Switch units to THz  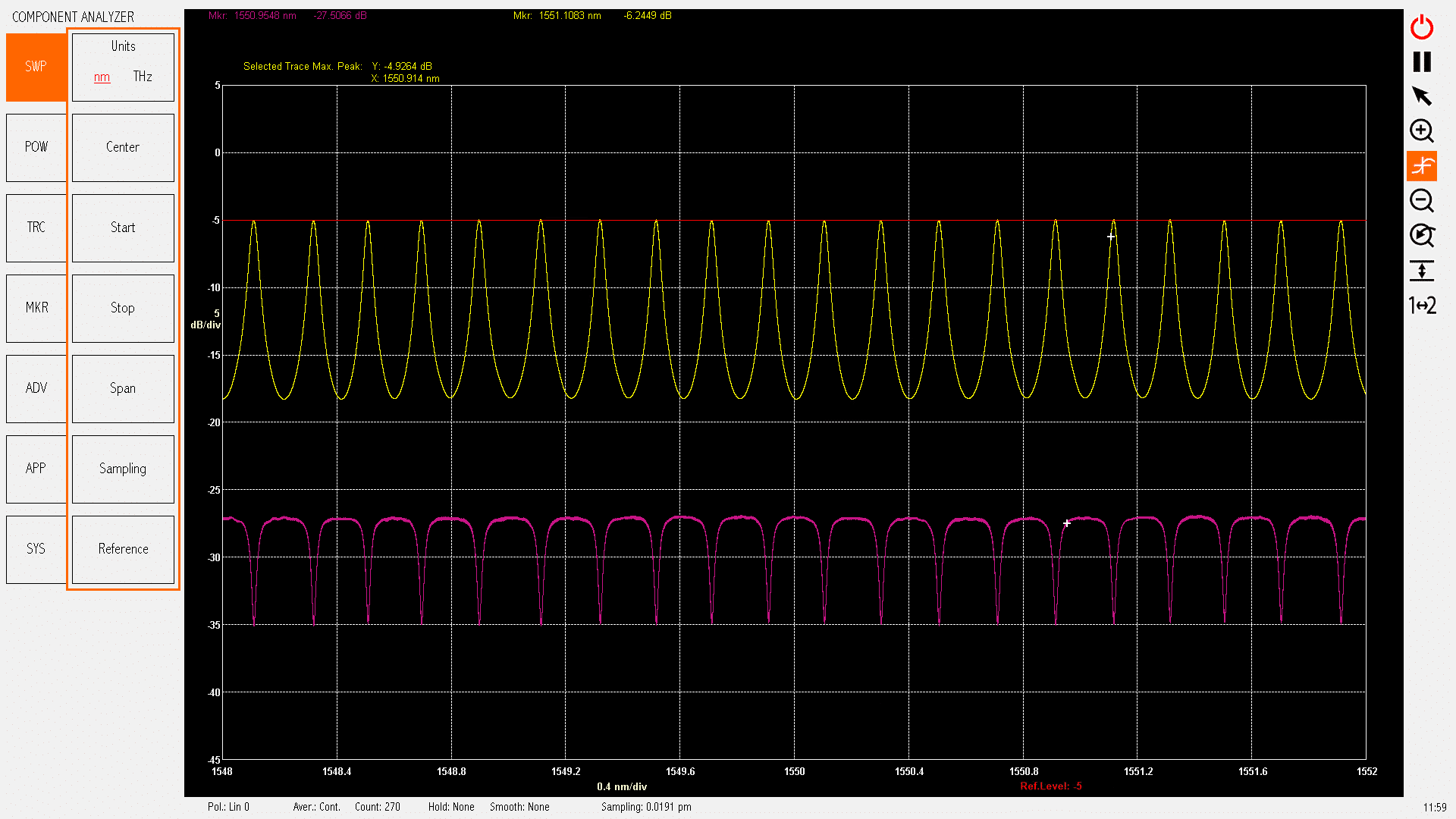click(x=143, y=77)
